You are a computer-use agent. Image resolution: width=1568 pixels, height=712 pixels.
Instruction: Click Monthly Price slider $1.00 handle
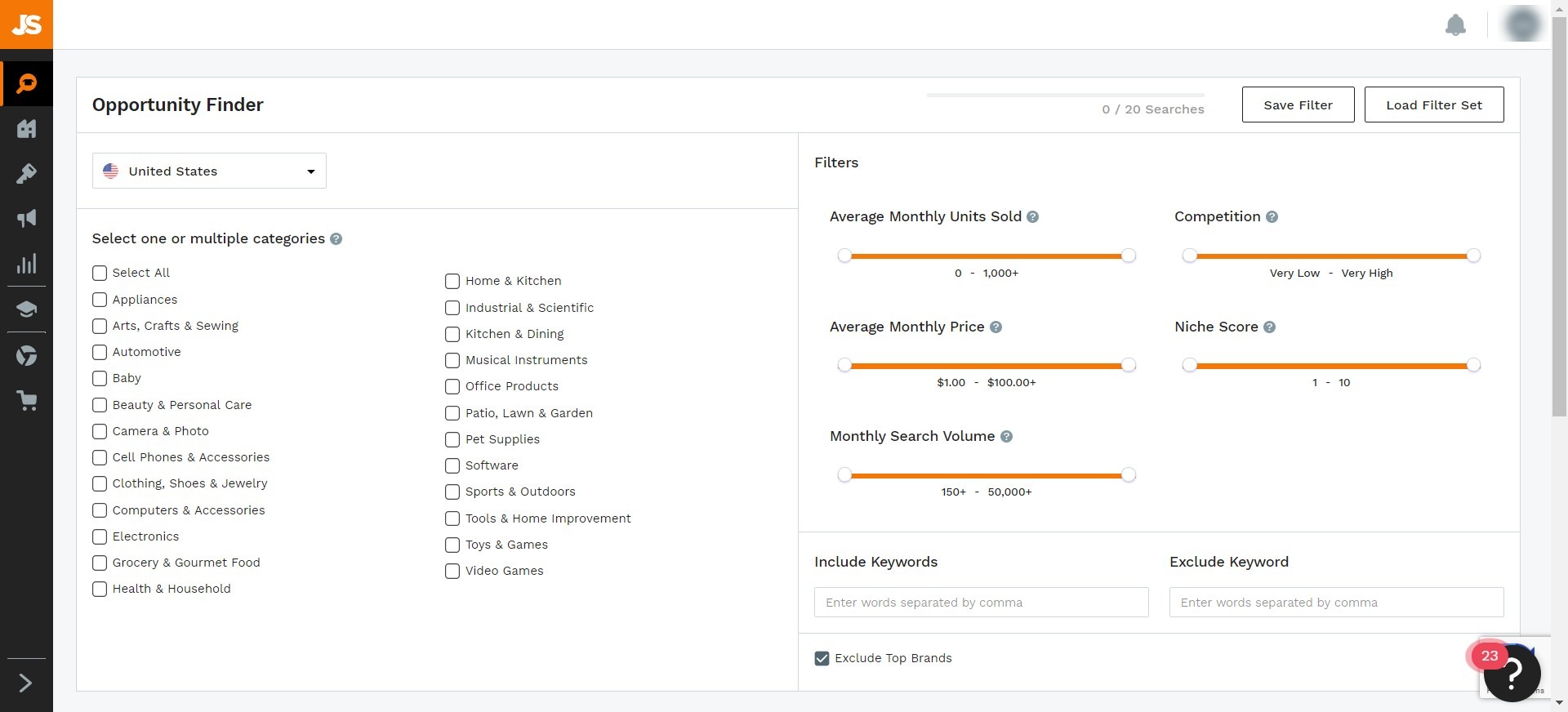(844, 365)
